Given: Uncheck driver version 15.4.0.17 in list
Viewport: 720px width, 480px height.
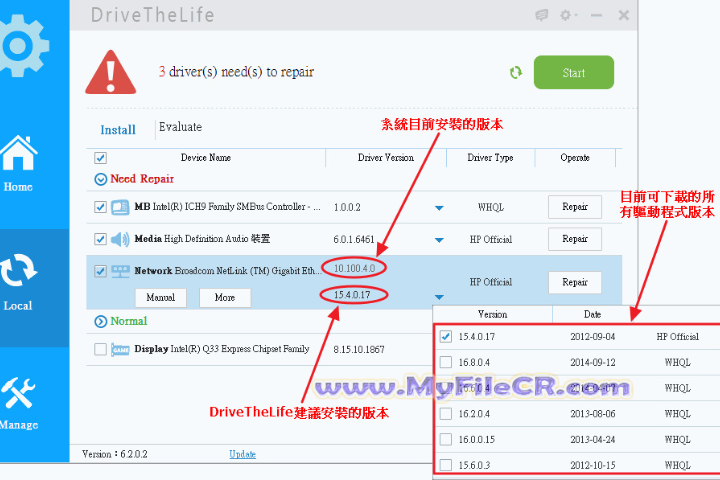Looking at the screenshot, I should click(x=445, y=337).
